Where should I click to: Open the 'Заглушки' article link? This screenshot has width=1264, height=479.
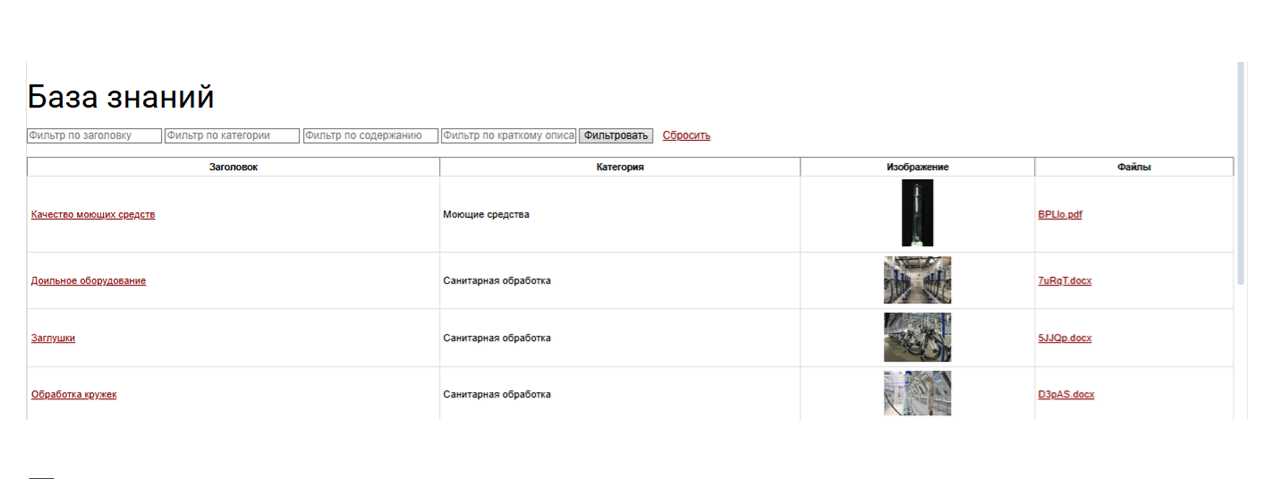point(53,338)
